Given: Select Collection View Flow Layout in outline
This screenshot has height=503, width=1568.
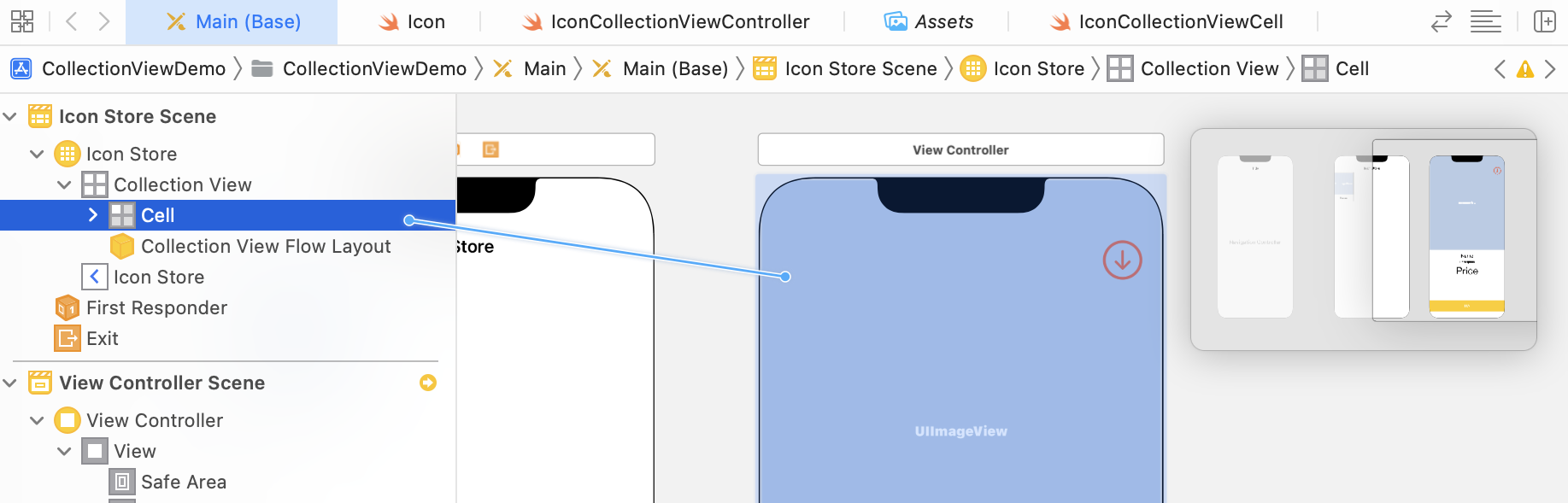Looking at the screenshot, I should tap(265, 246).
